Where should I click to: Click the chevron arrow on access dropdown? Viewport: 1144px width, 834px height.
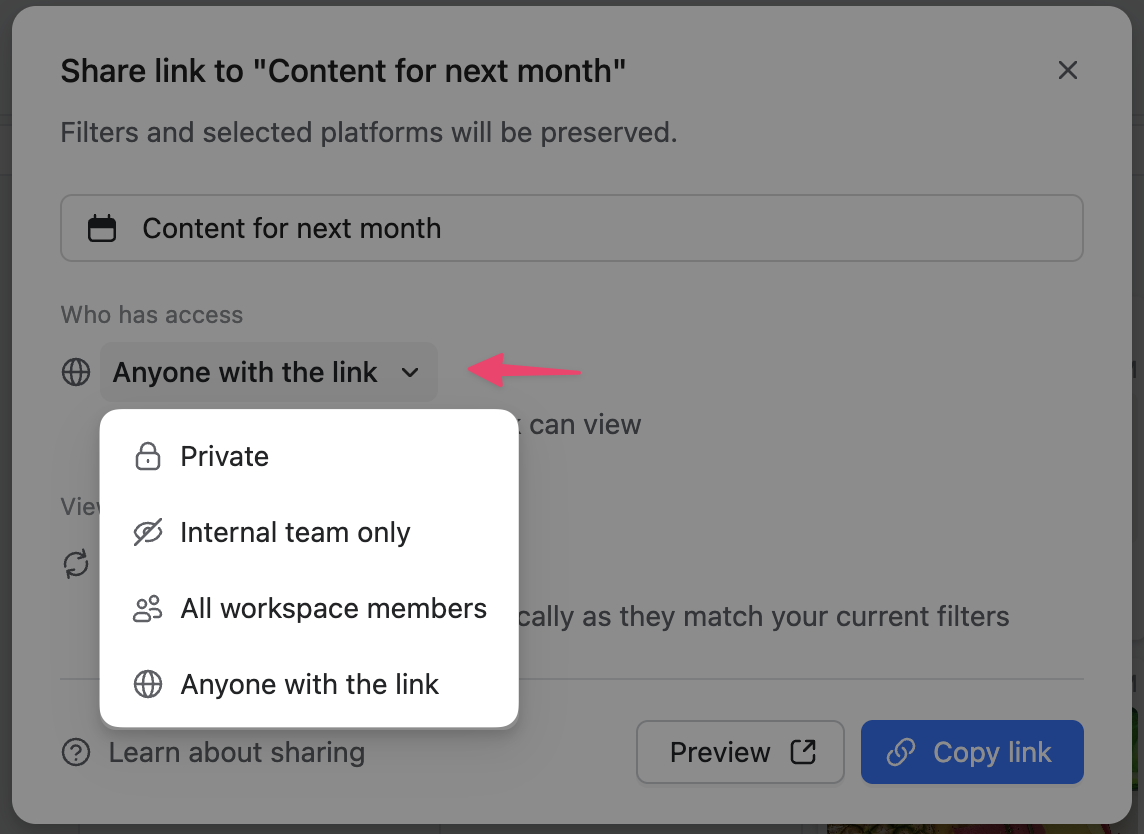[410, 373]
